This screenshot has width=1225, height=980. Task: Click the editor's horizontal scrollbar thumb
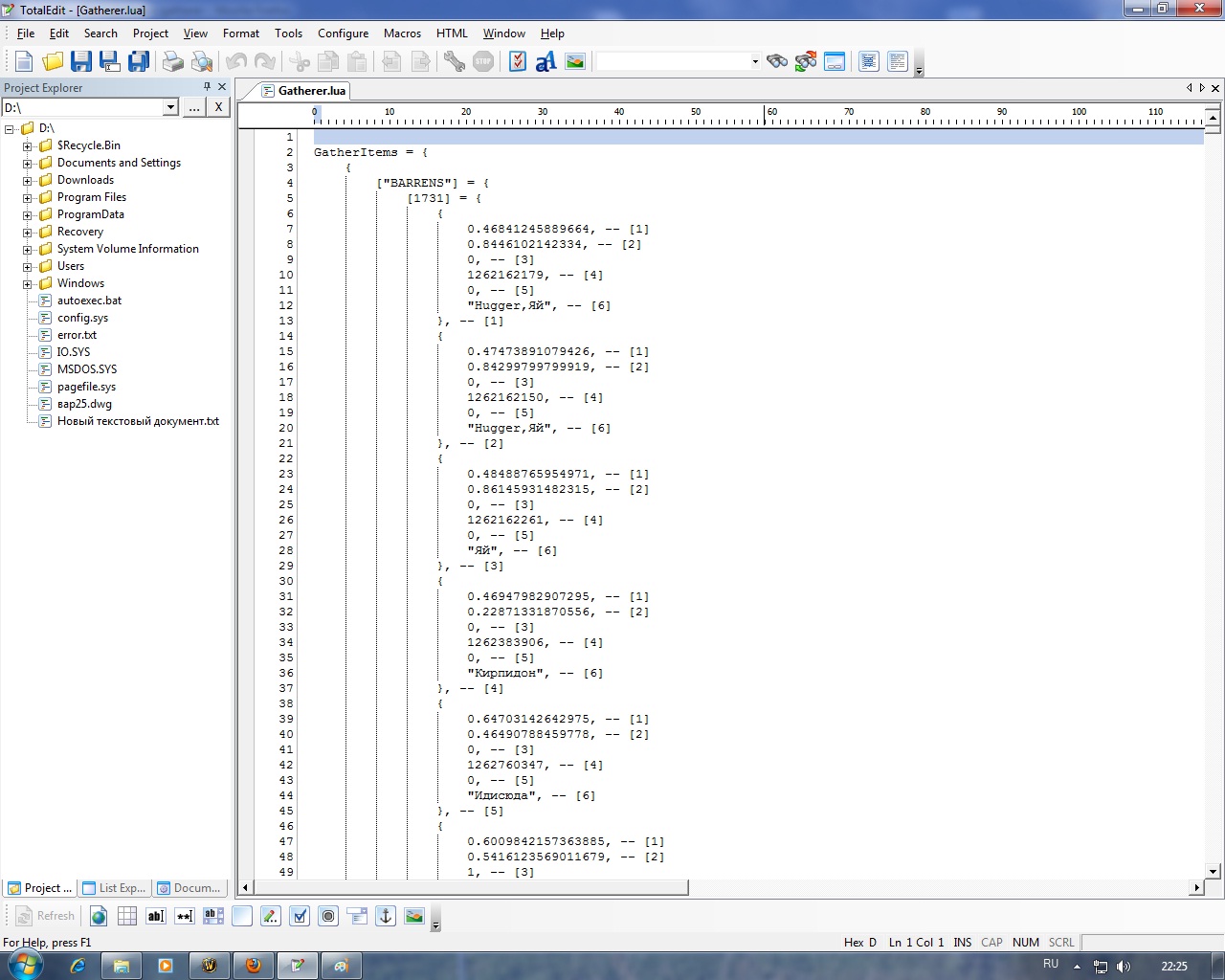point(471,888)
